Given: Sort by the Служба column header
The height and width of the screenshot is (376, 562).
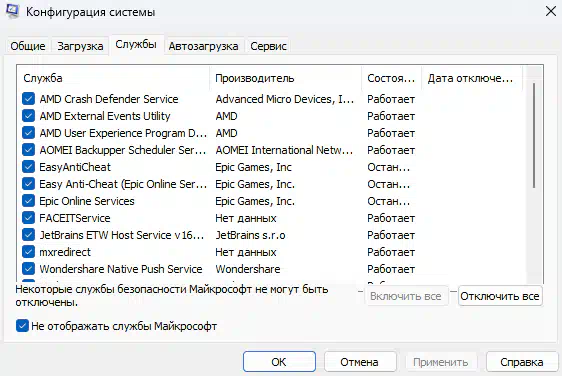Looking at the screenshot, I should tap(113, 78).
